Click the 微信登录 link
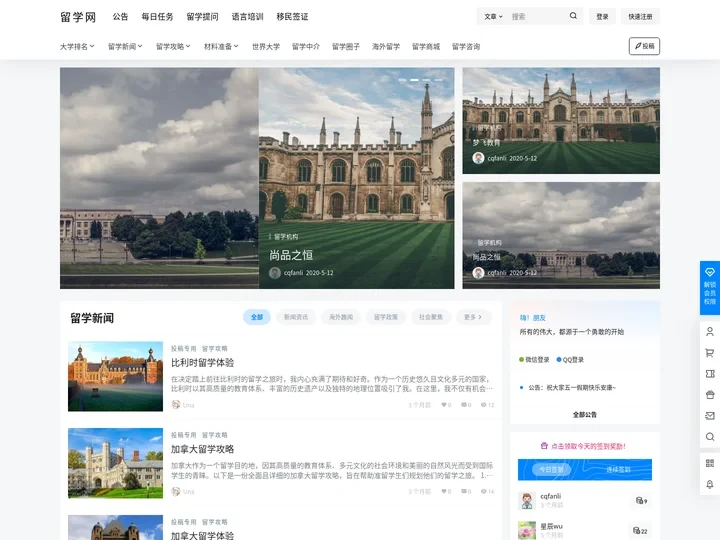Screen dimensions: 720x540 pos(534,360)
